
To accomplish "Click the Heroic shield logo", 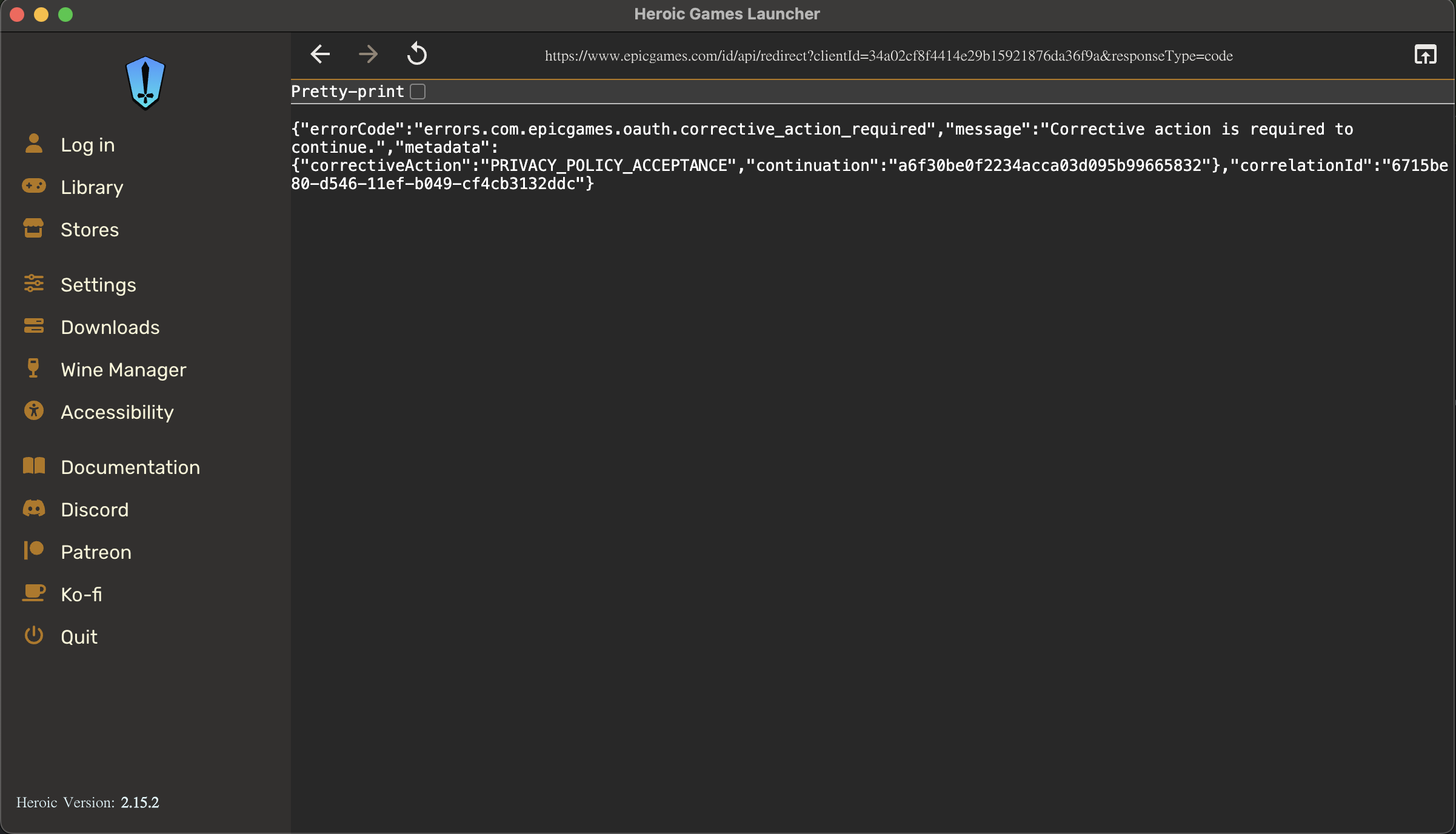I will point(145,82).
